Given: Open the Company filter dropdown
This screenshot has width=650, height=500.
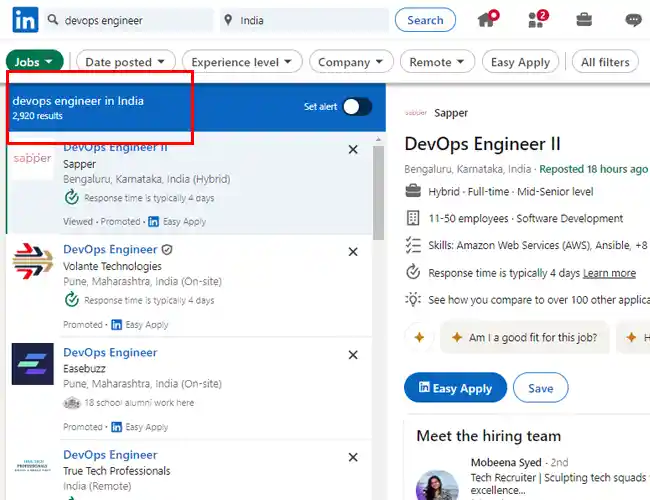Looking at the screenshot, I should (x=351, y=62).
